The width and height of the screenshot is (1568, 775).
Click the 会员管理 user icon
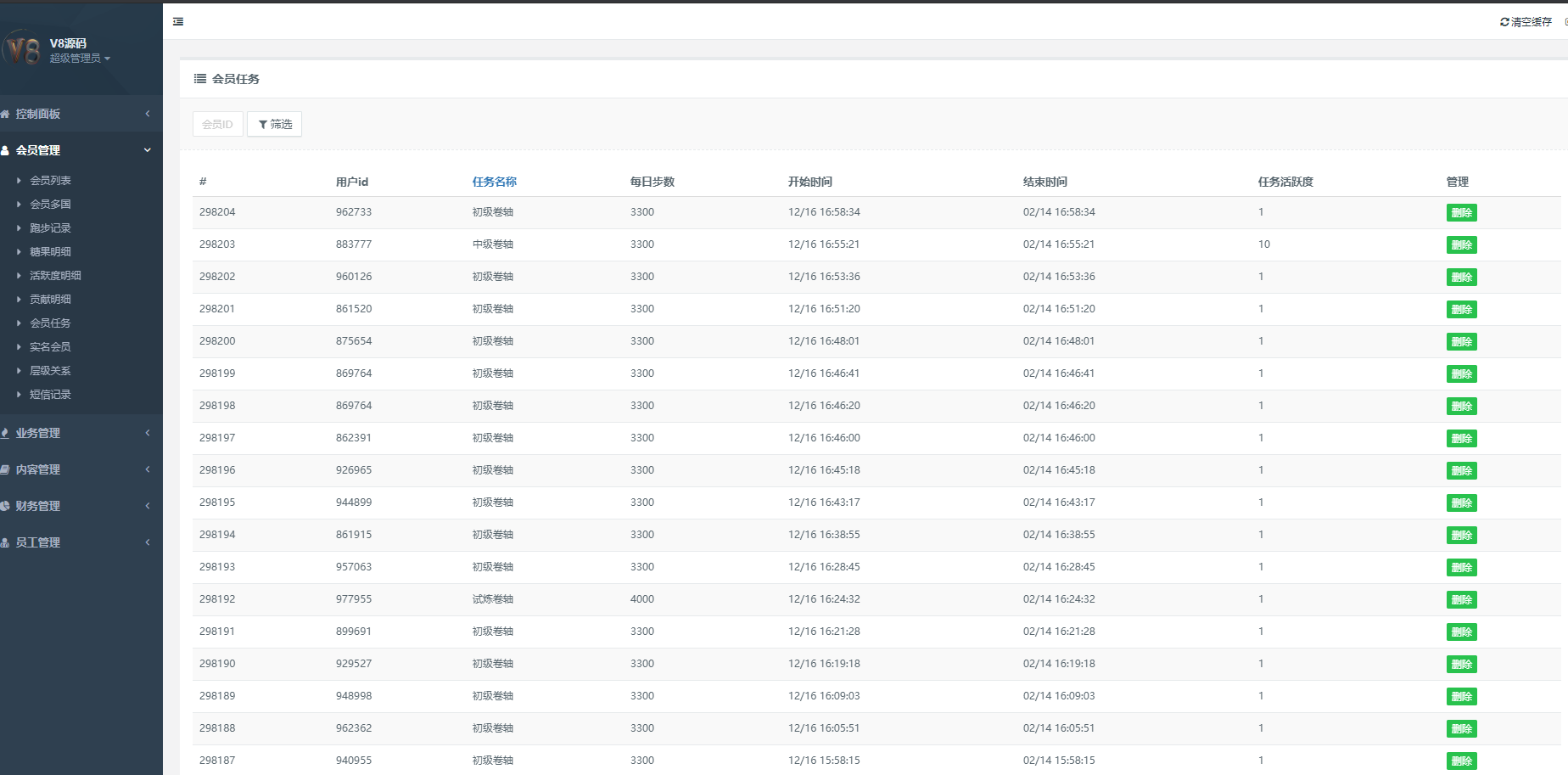coord(5,150)
